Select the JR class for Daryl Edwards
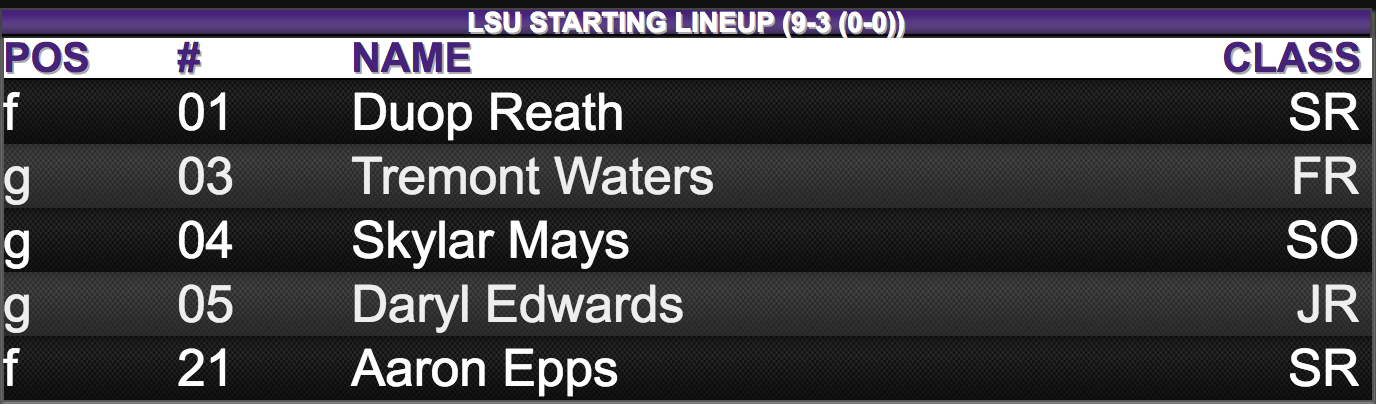 (x=1328, y=305)
